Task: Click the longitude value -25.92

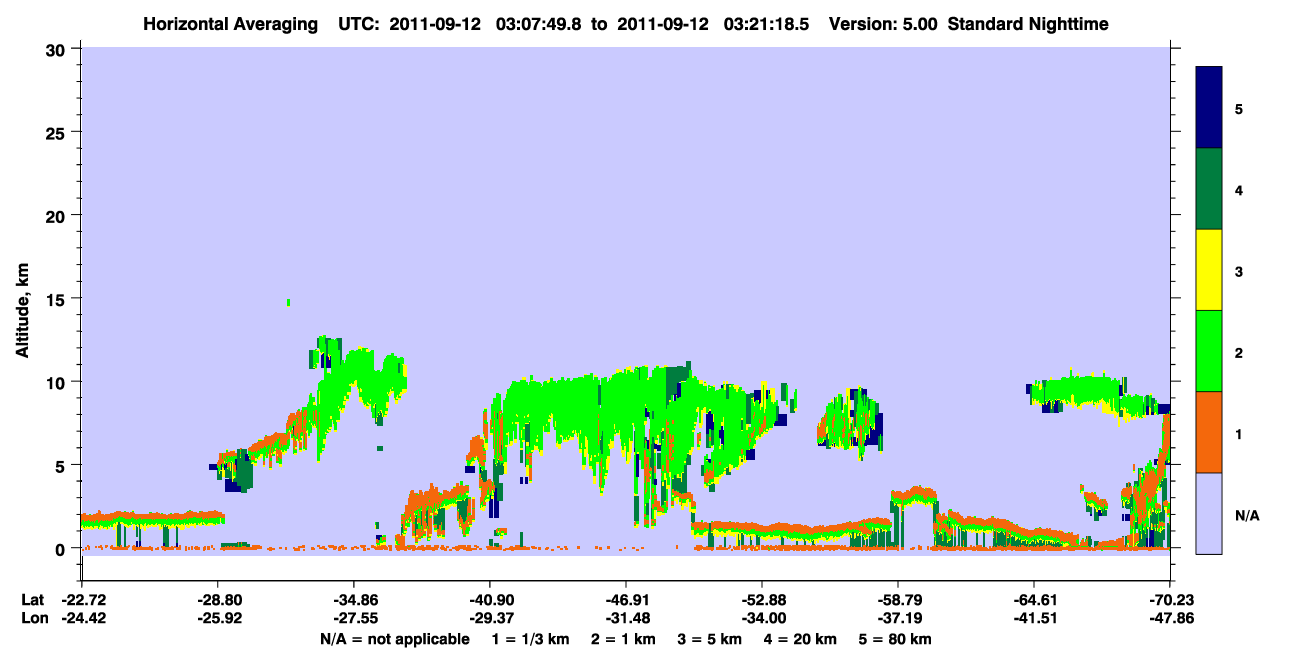Action: point(217,618)
